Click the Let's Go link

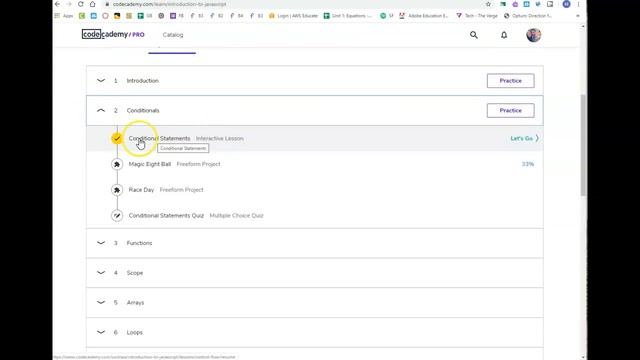pyautogui.click(x=524, y=138)
